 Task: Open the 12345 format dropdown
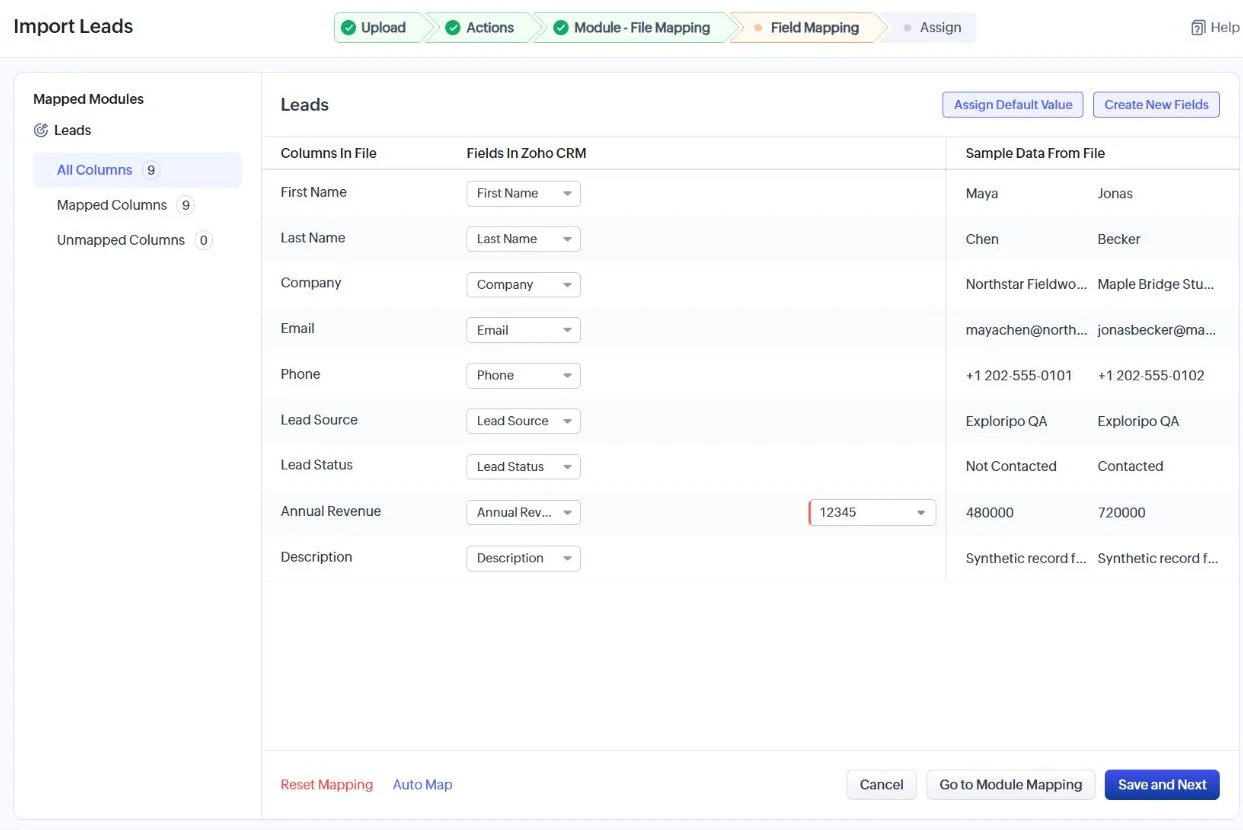point(872,512)
